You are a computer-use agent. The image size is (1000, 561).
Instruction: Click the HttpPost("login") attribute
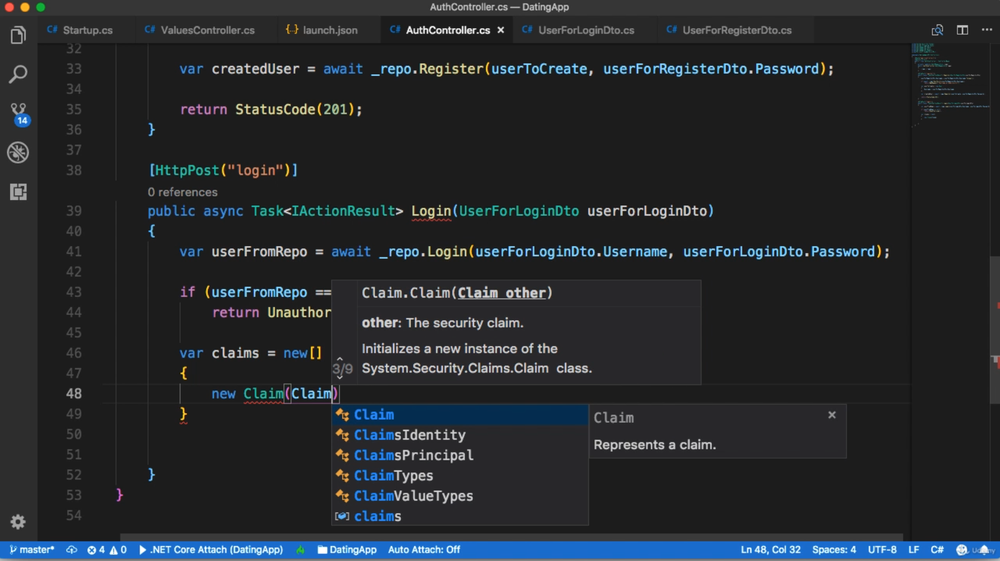pyautogui.click(x=223, y=170)
